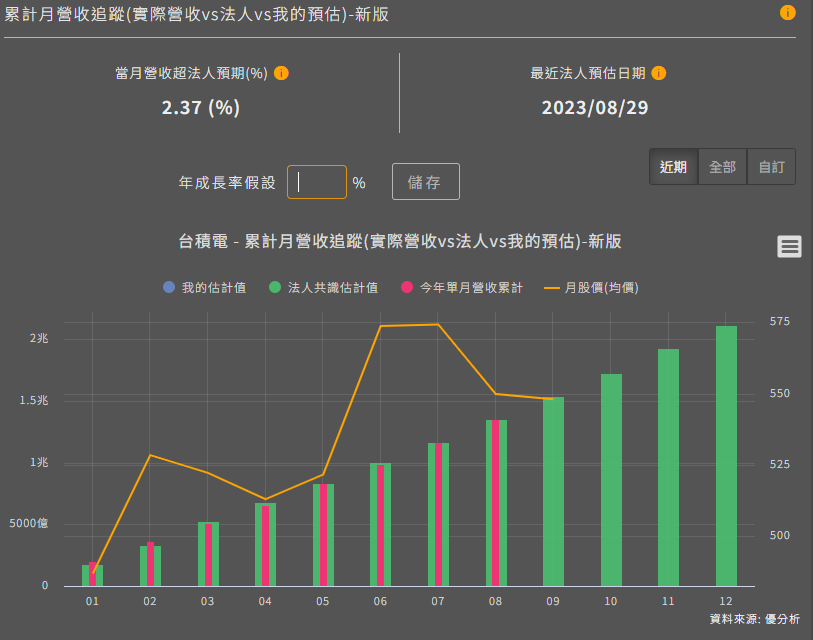This screenshot has height=640, width=813.
Task: Click the pink revenue bar for month 03
Action: (208, 555)
